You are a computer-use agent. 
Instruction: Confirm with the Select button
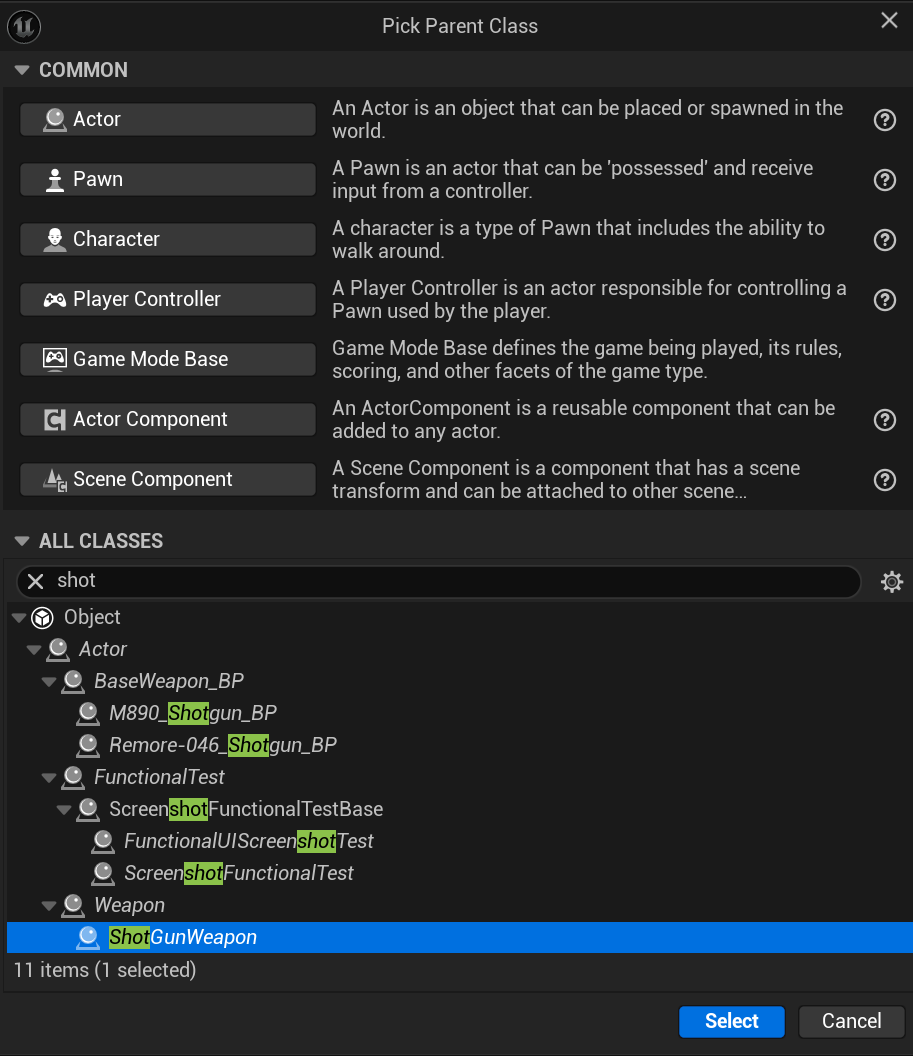pos(731,1021)
